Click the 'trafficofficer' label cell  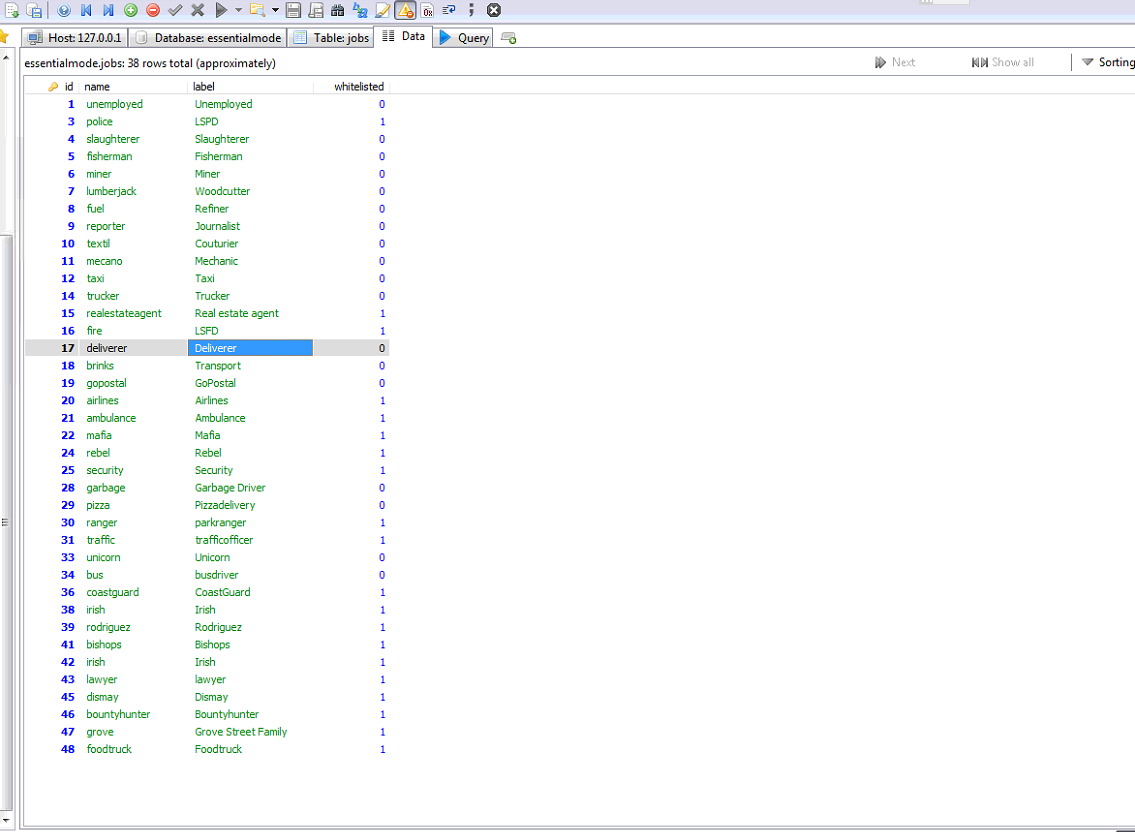tap(250, 540)
